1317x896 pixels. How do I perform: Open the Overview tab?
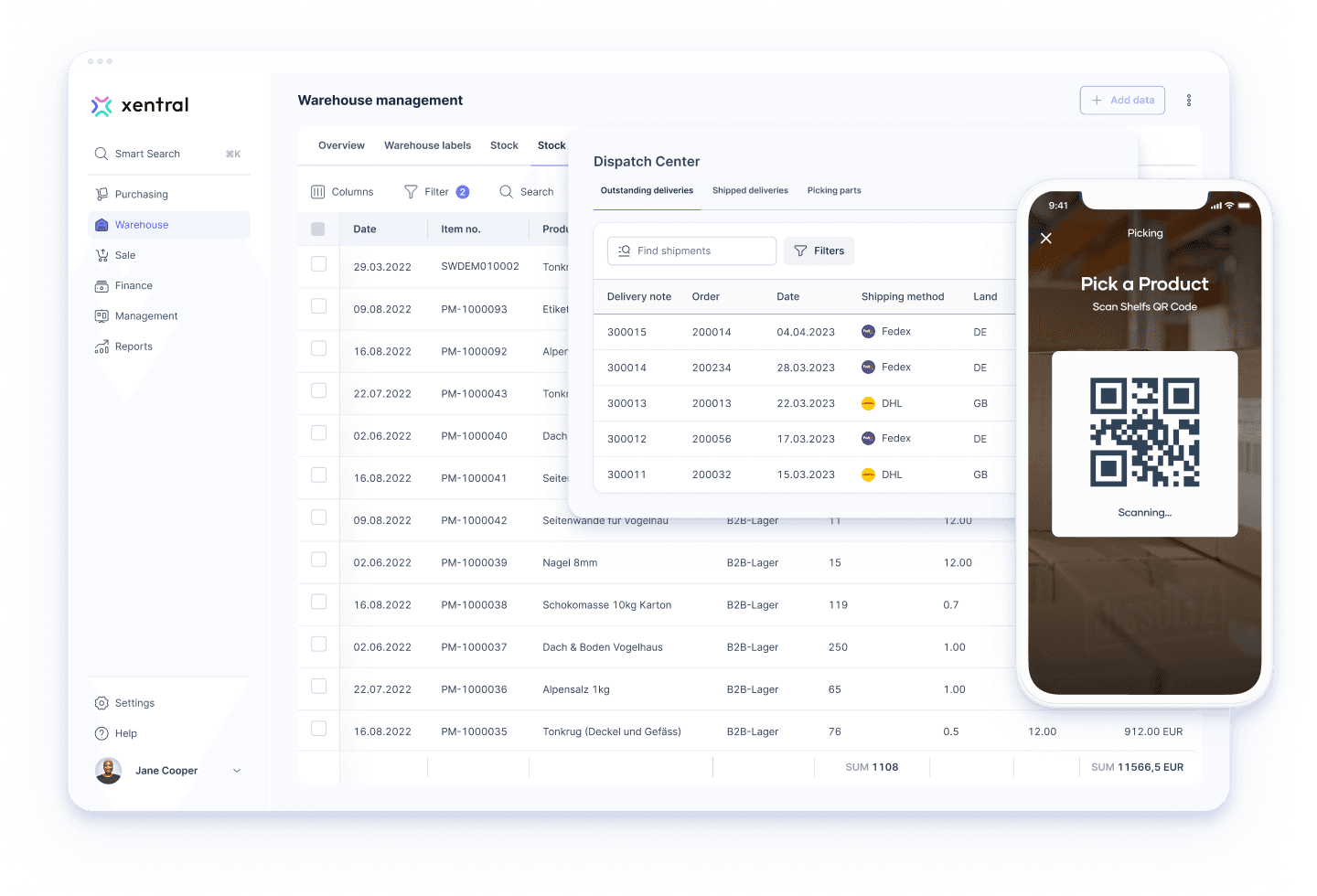[x=341, y=145]
